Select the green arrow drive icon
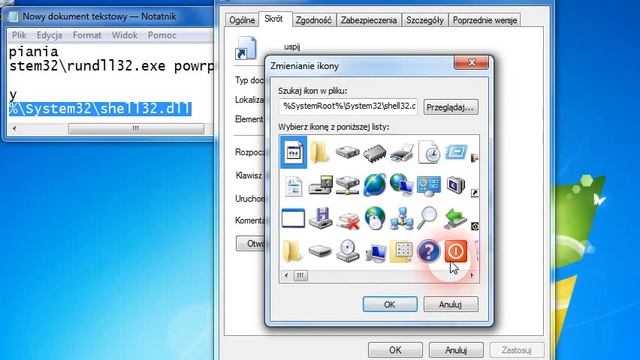 tap(456, 218)
